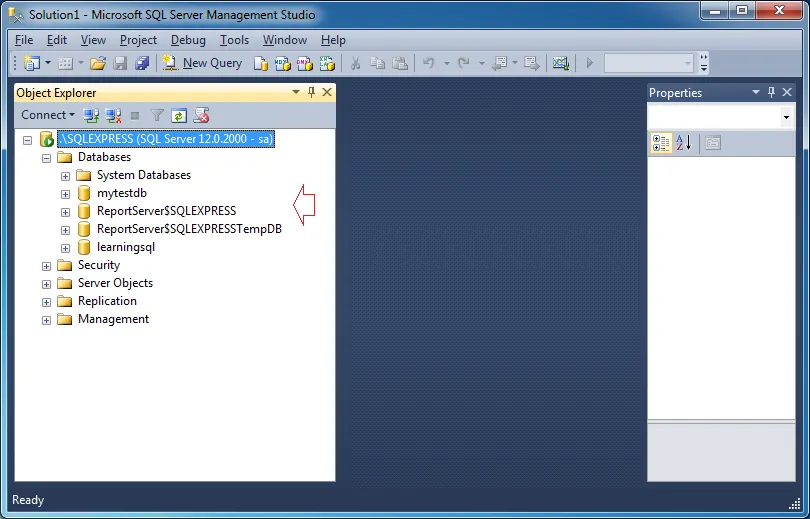Open the Solution Configurations combo box
The height and width of the screenshot is (519, 810).
(648, 64)
